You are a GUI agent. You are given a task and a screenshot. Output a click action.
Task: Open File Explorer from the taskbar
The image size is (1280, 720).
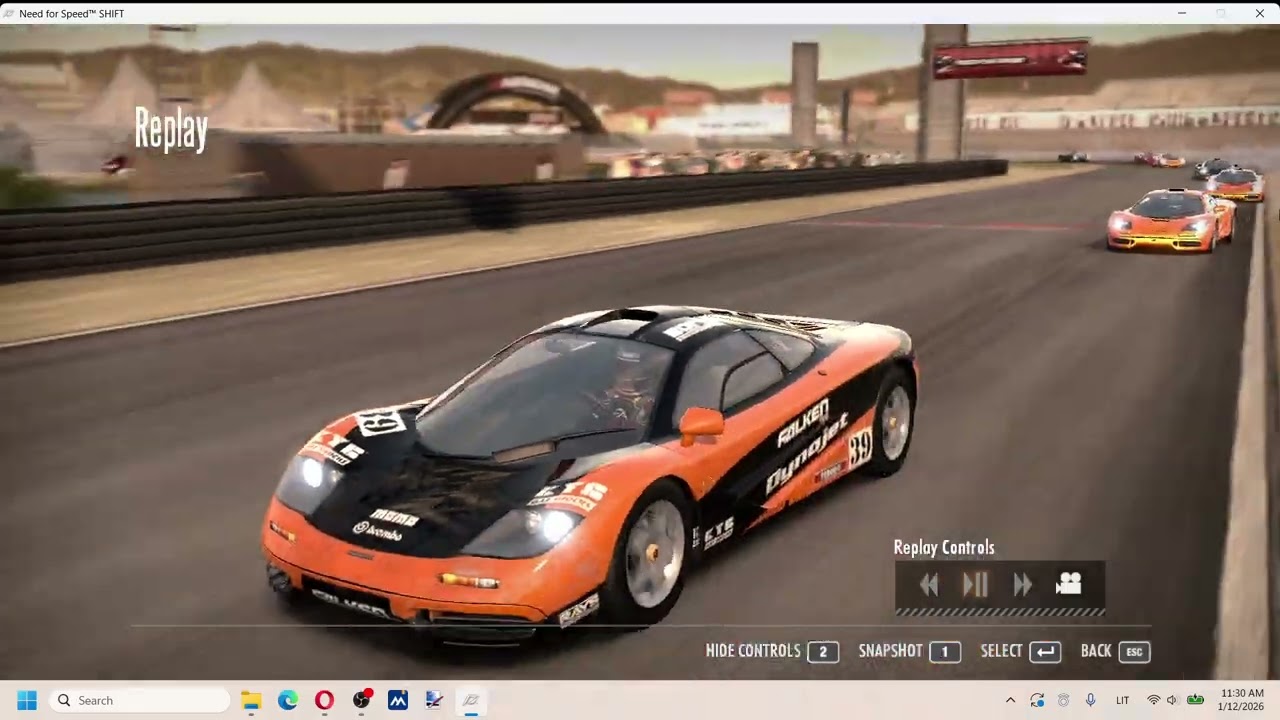[251, 701]
